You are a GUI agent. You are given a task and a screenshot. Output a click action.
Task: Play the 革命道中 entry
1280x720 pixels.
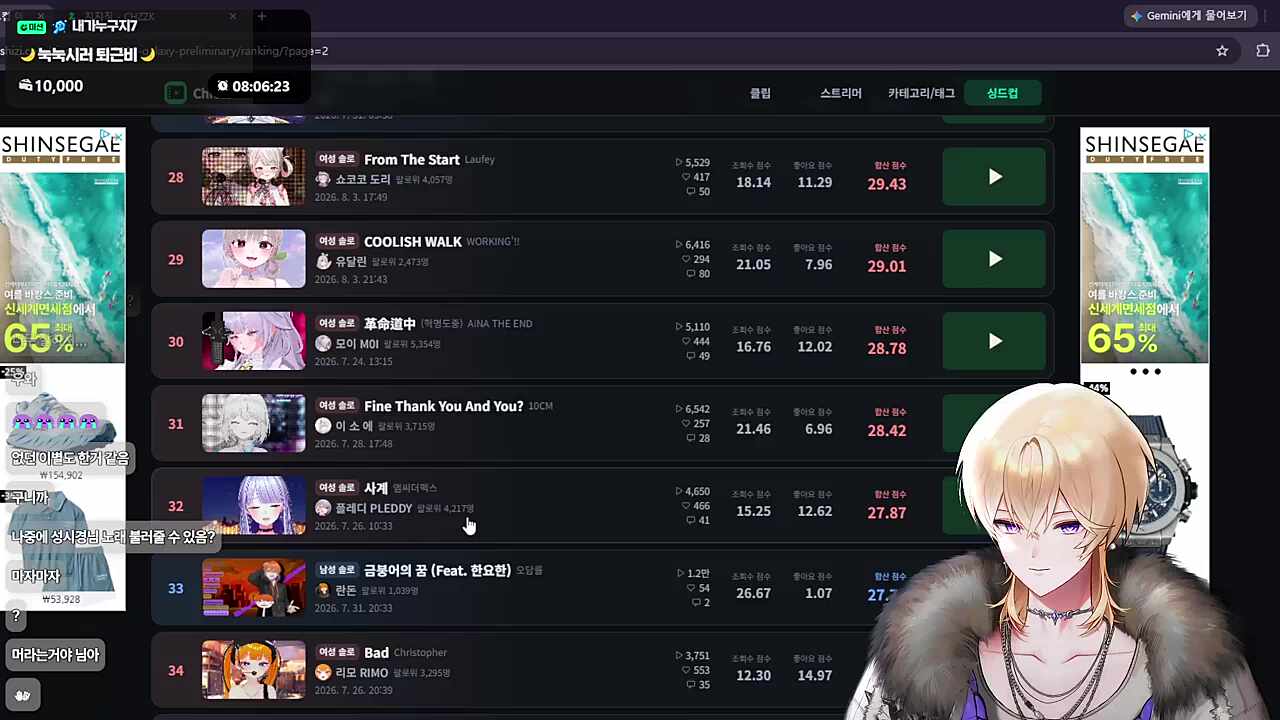pyautogui.click(x=994, y=341)
